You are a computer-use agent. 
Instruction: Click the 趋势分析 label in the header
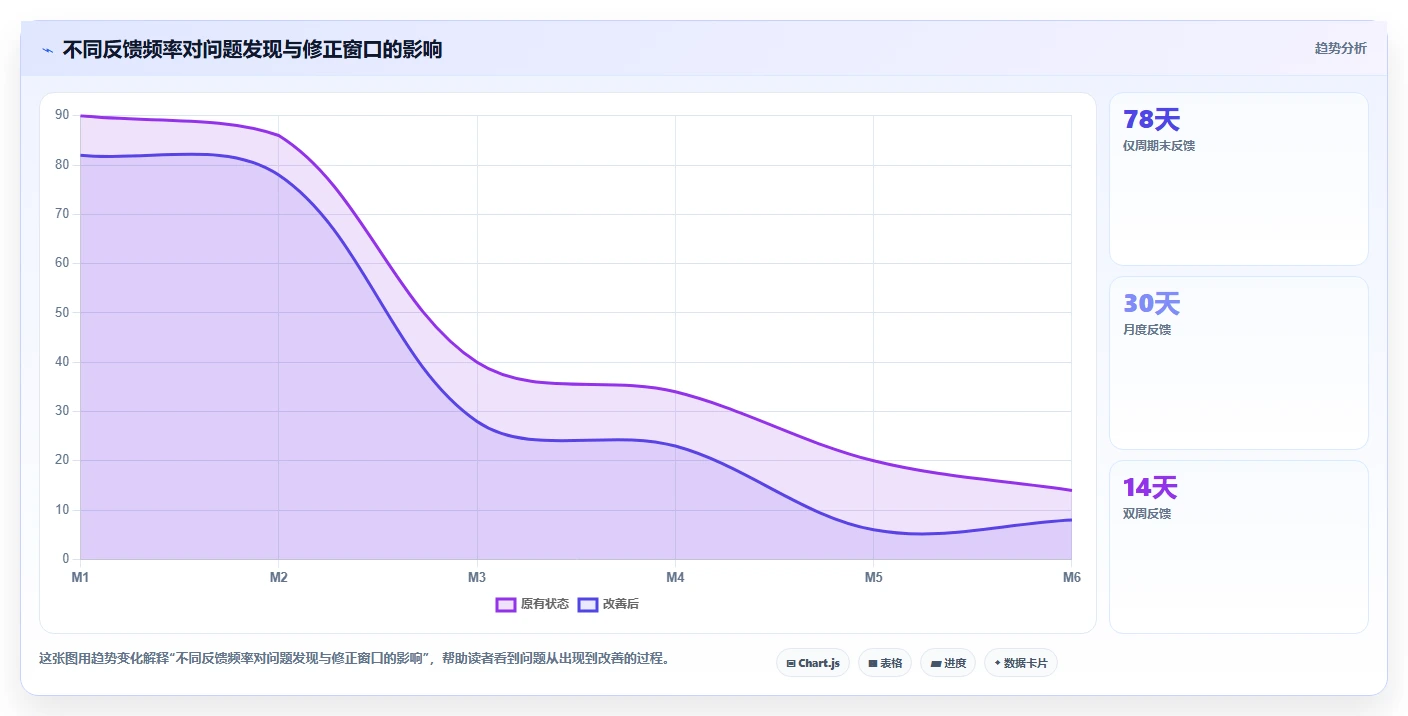[x=1340, y=48]
